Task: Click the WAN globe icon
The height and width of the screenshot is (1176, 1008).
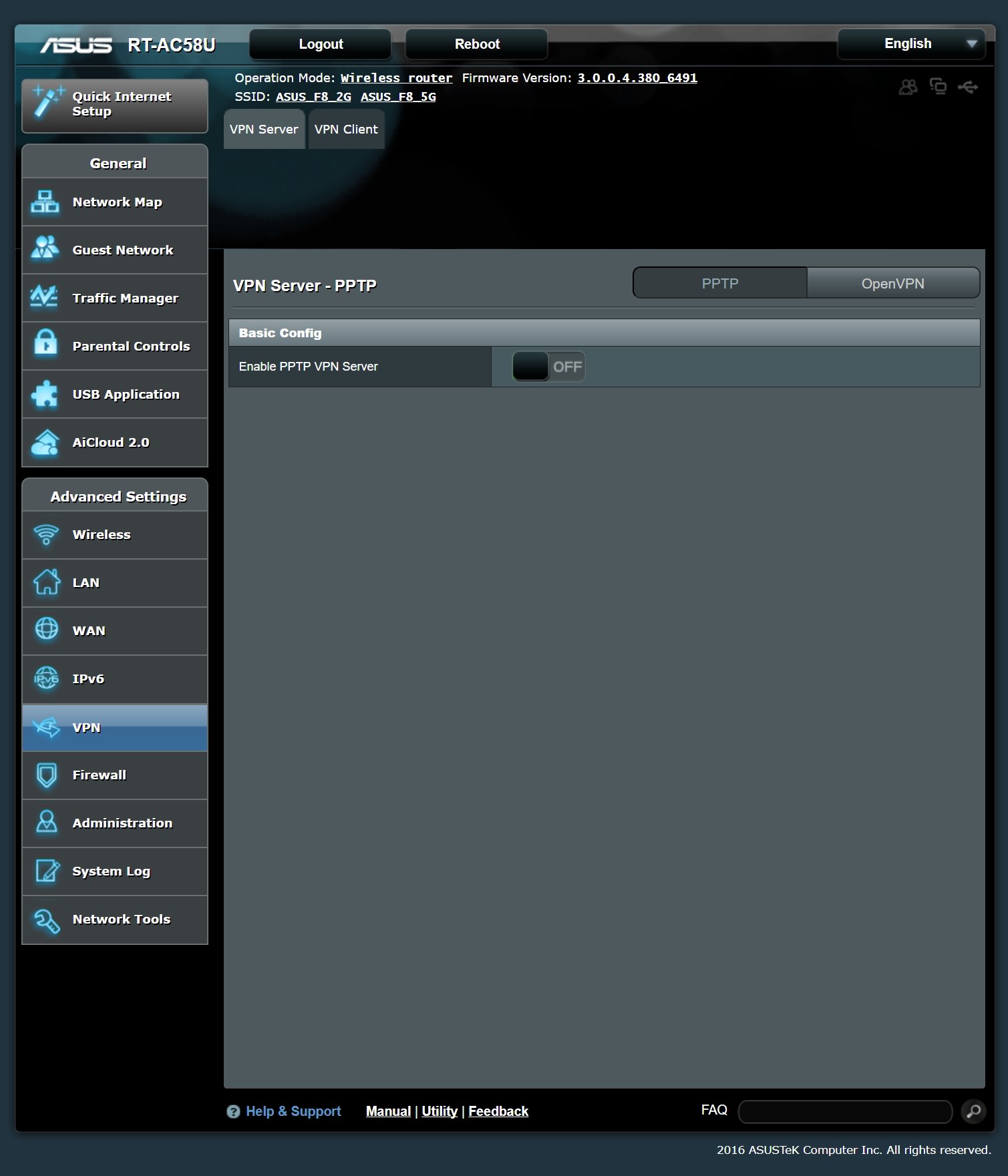Action: pos(46,629)
